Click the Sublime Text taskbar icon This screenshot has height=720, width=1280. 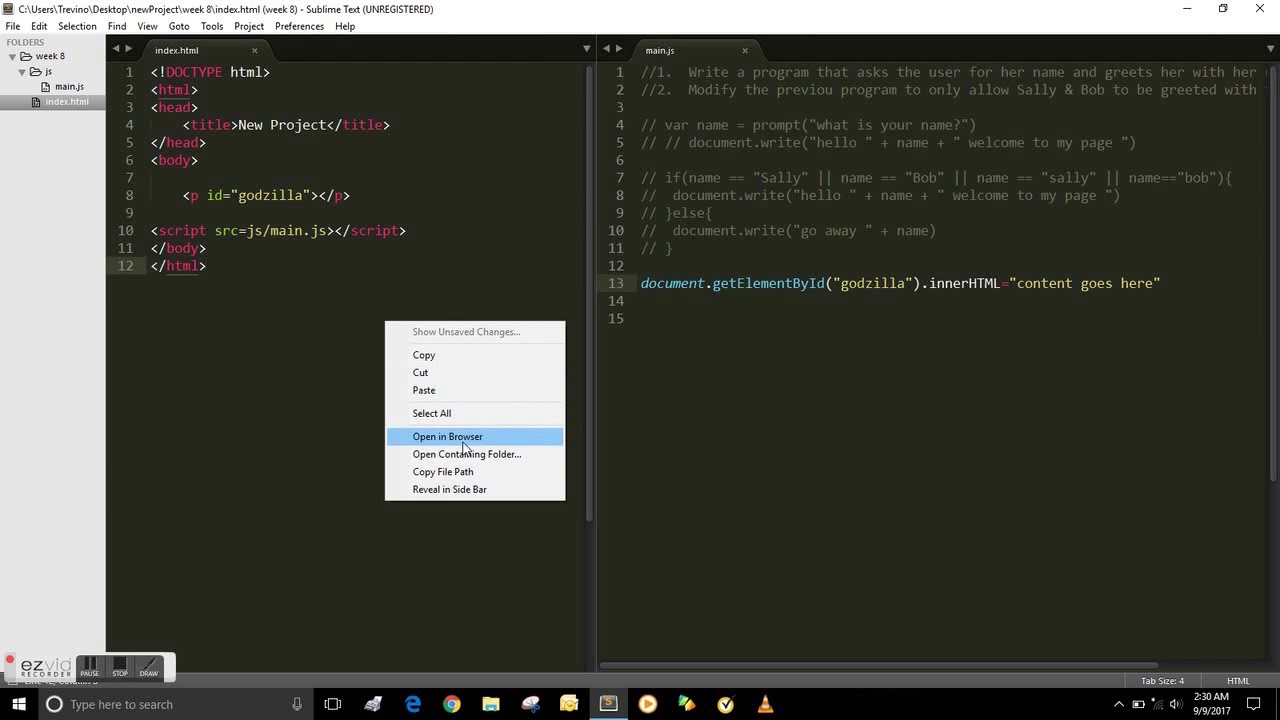pos(608,704)
